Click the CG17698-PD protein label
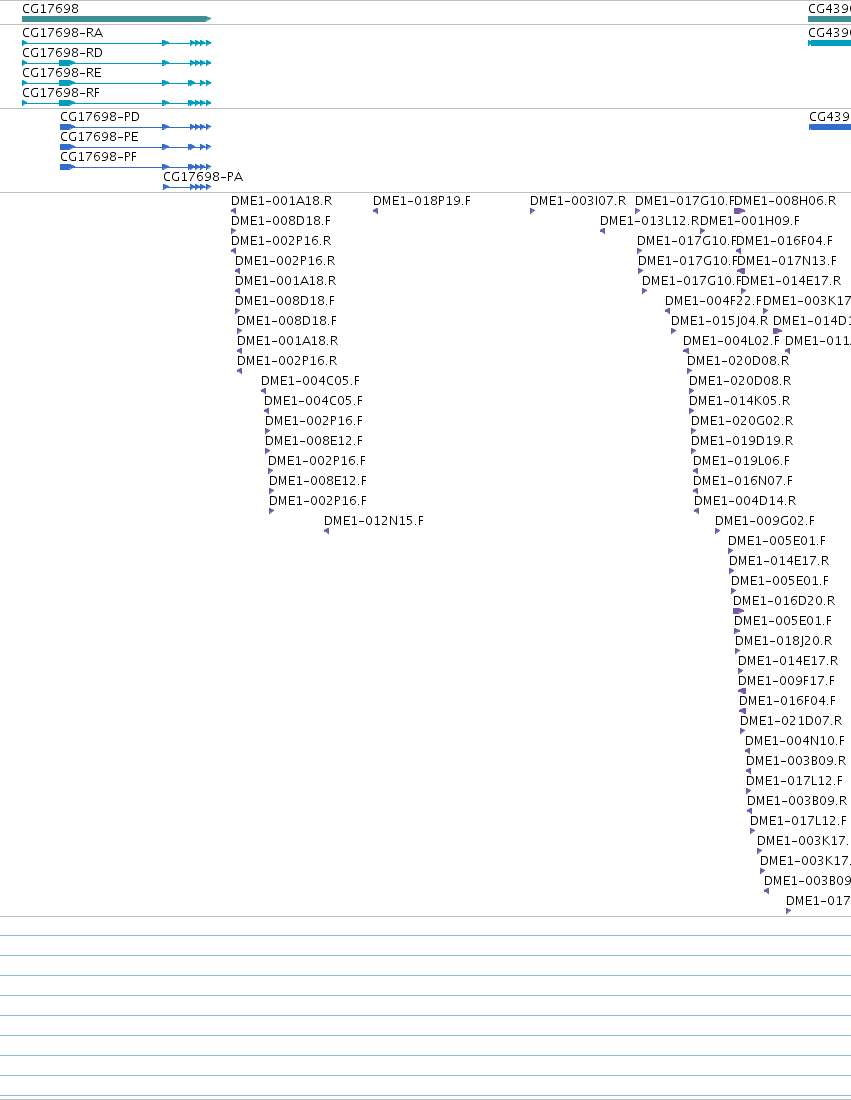The width and height of the screenshot is (851, 1100). point(100,116)
